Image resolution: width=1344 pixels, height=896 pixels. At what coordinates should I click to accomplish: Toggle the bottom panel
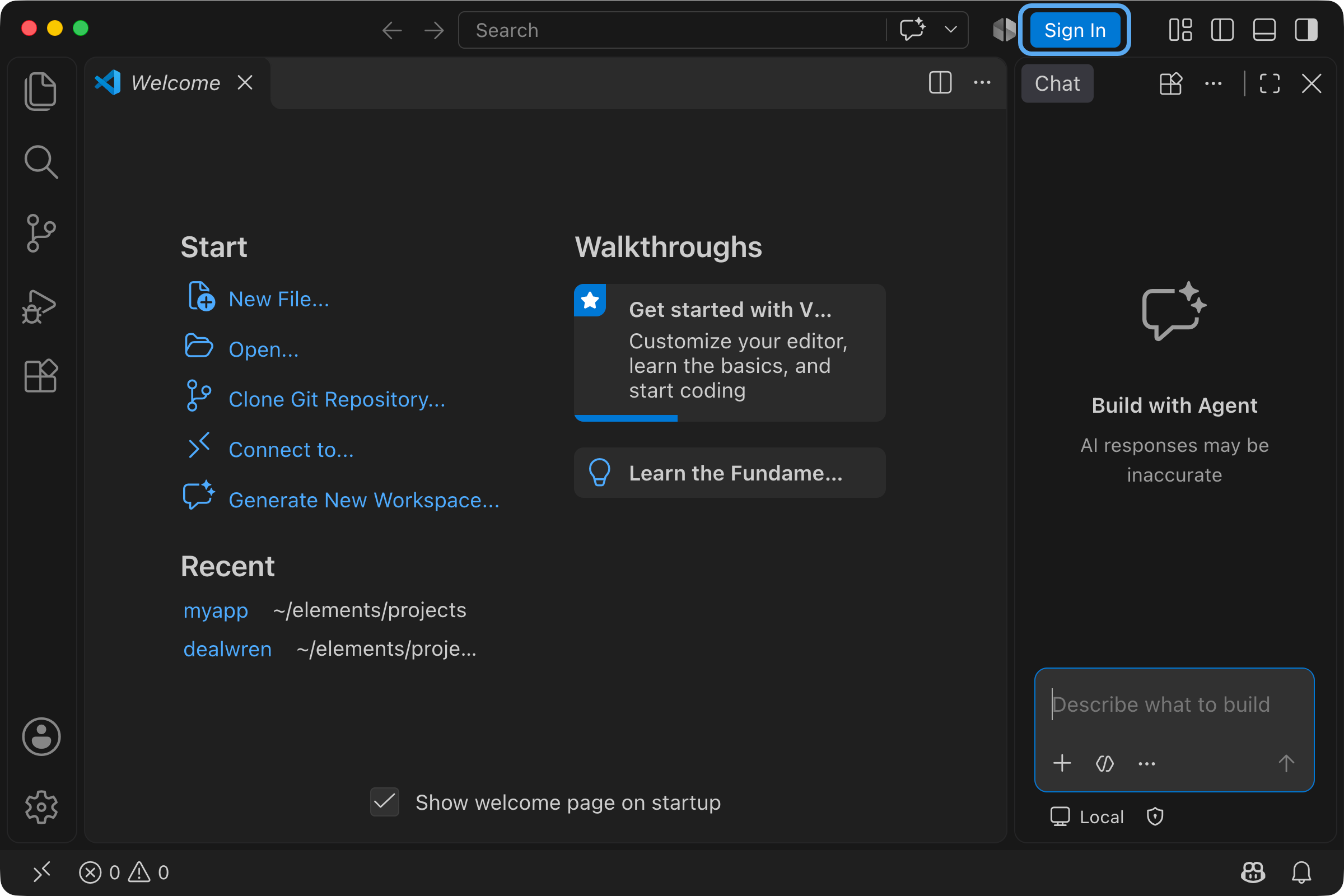point(1264,30)
